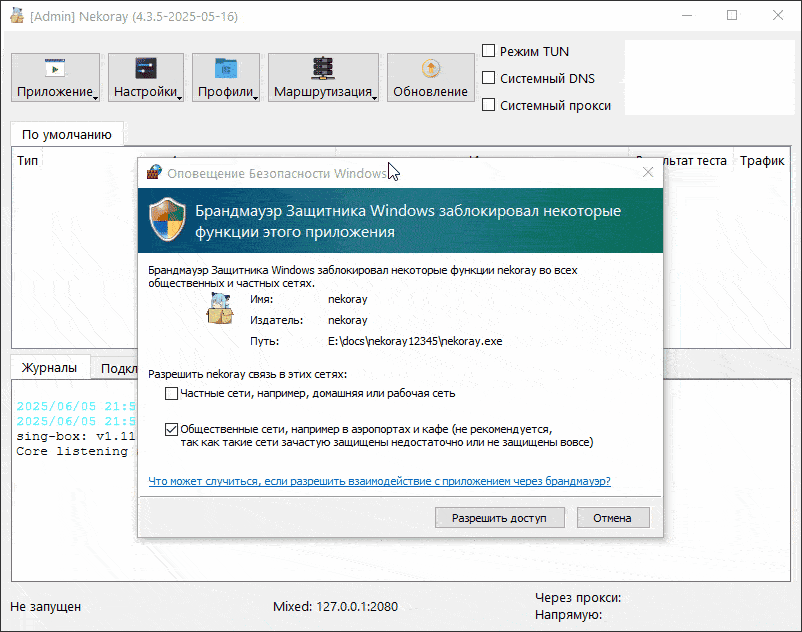
Task: Switch to the Журналы tab
Action: point(49,368)
